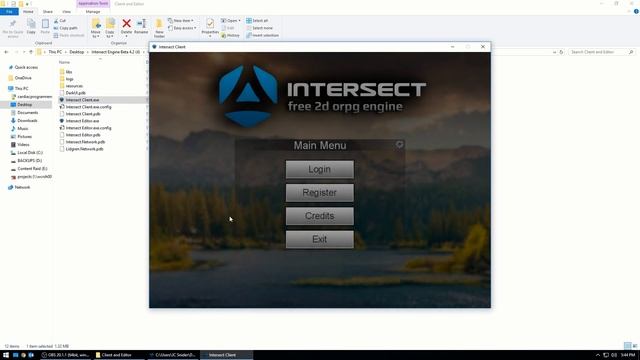Screen dimensions: 640x360
Task: Click 'Desktop' in the address breadcrumb
Action: (76, 52)
